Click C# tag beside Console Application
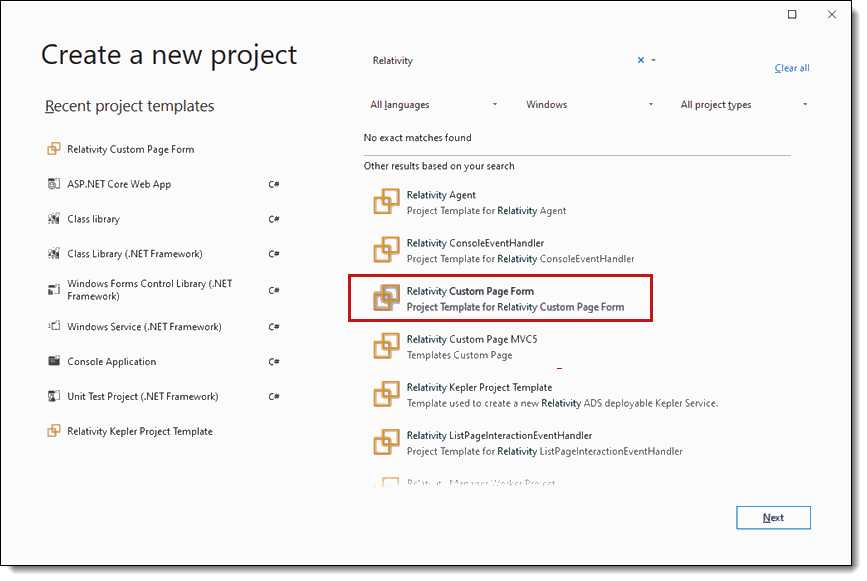Image resolution: width=867 pixels, height=581 pixels. click(x=274, y=362)
